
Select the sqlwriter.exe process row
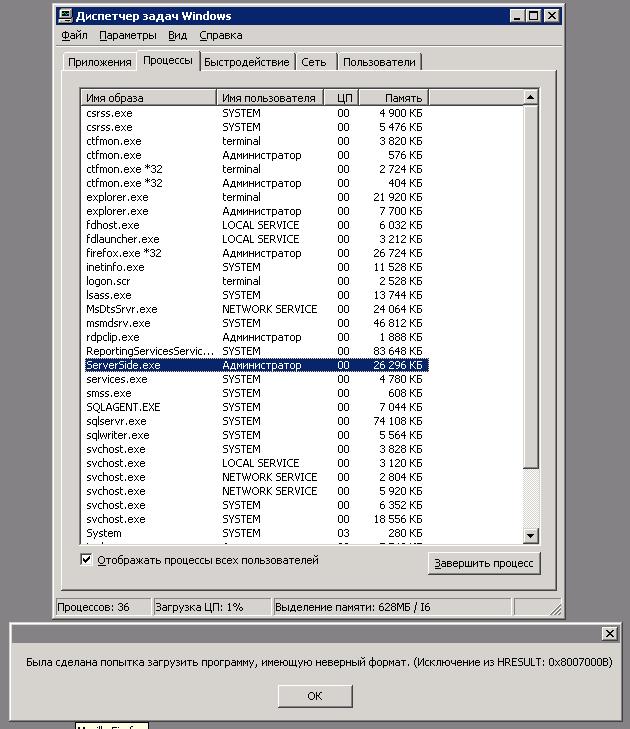(256, 435)
